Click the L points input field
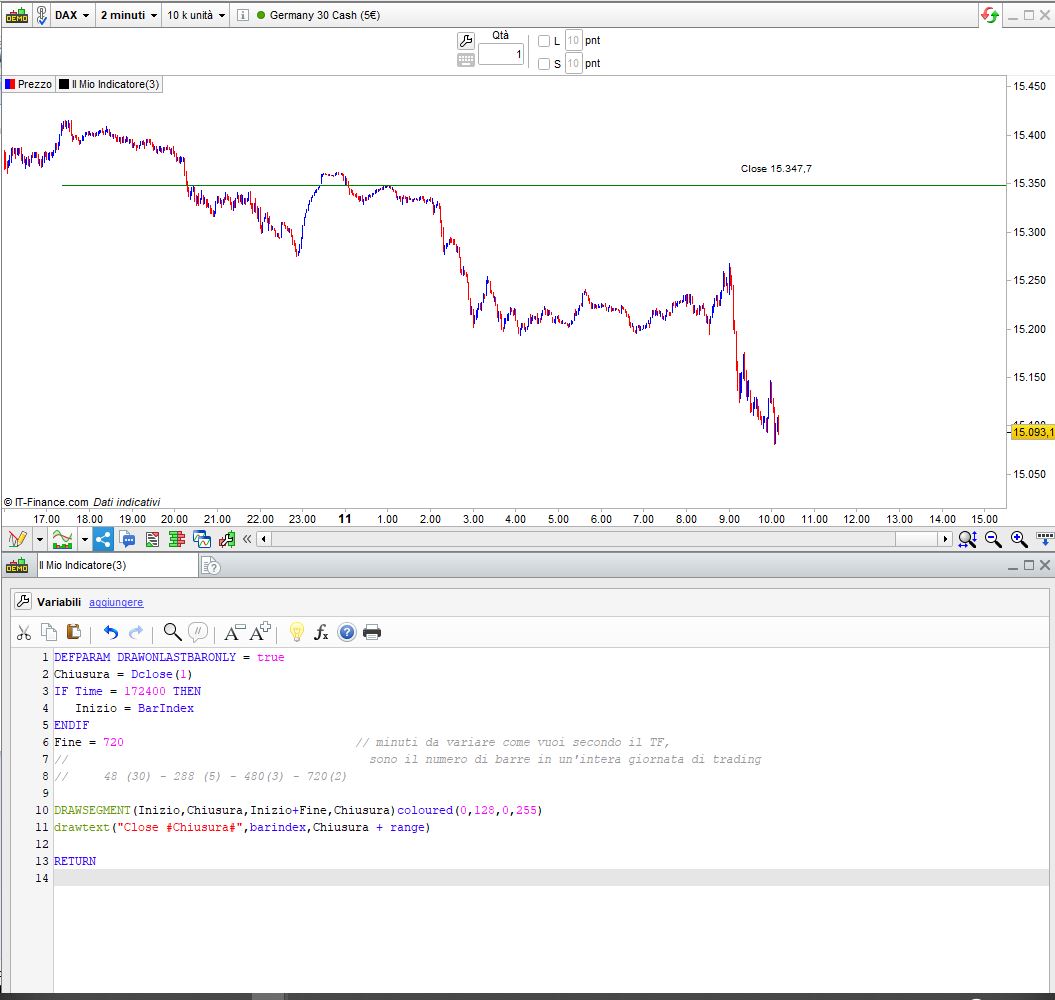 point(573,40)
